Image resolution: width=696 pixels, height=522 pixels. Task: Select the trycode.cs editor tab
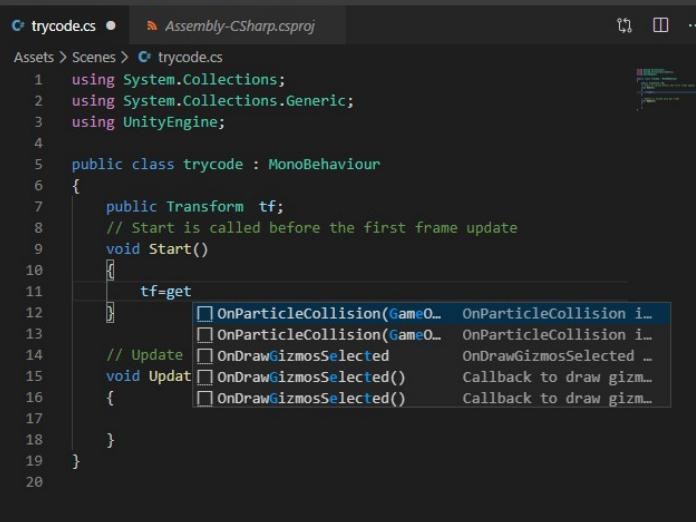pos(63,26)
